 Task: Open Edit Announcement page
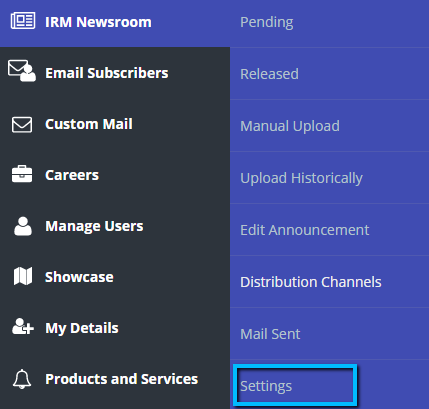pyautogui.click(x=305, y=230)
